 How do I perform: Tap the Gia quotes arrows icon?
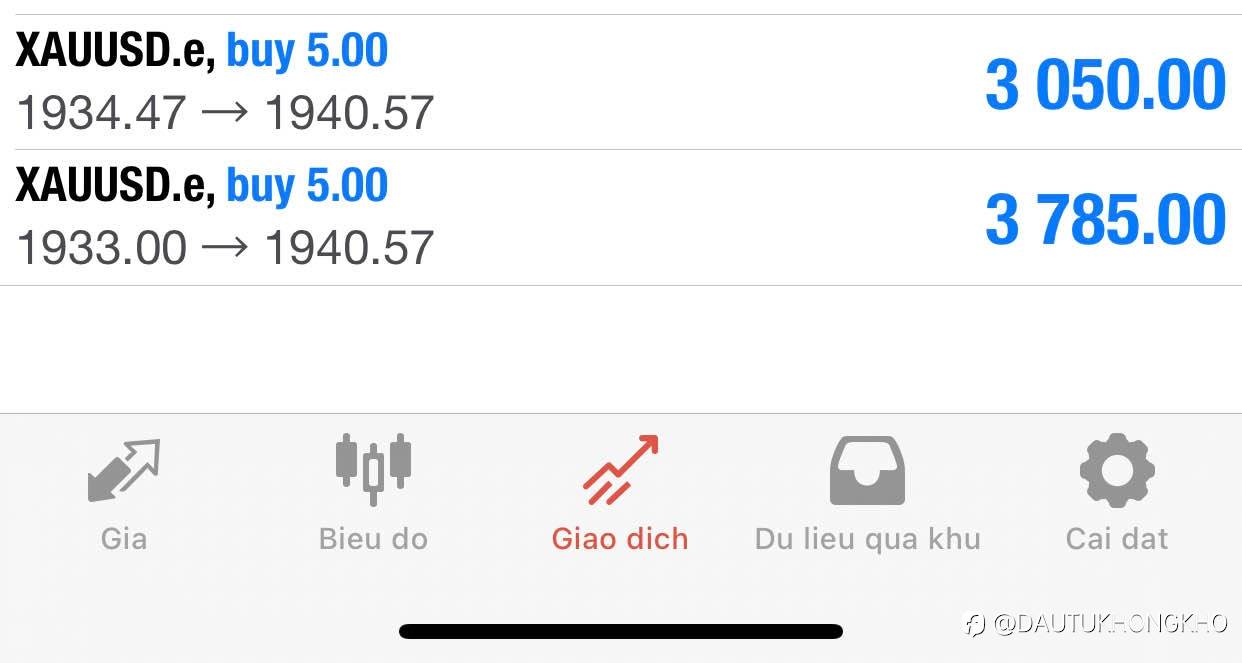click(124, 470)
